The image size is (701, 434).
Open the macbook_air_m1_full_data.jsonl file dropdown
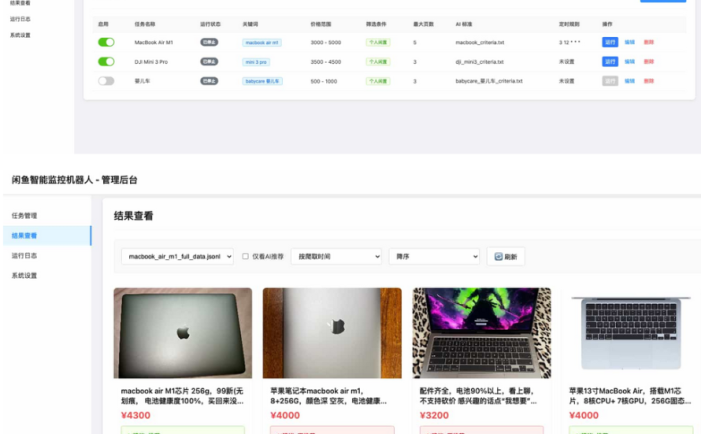(177, 257)
